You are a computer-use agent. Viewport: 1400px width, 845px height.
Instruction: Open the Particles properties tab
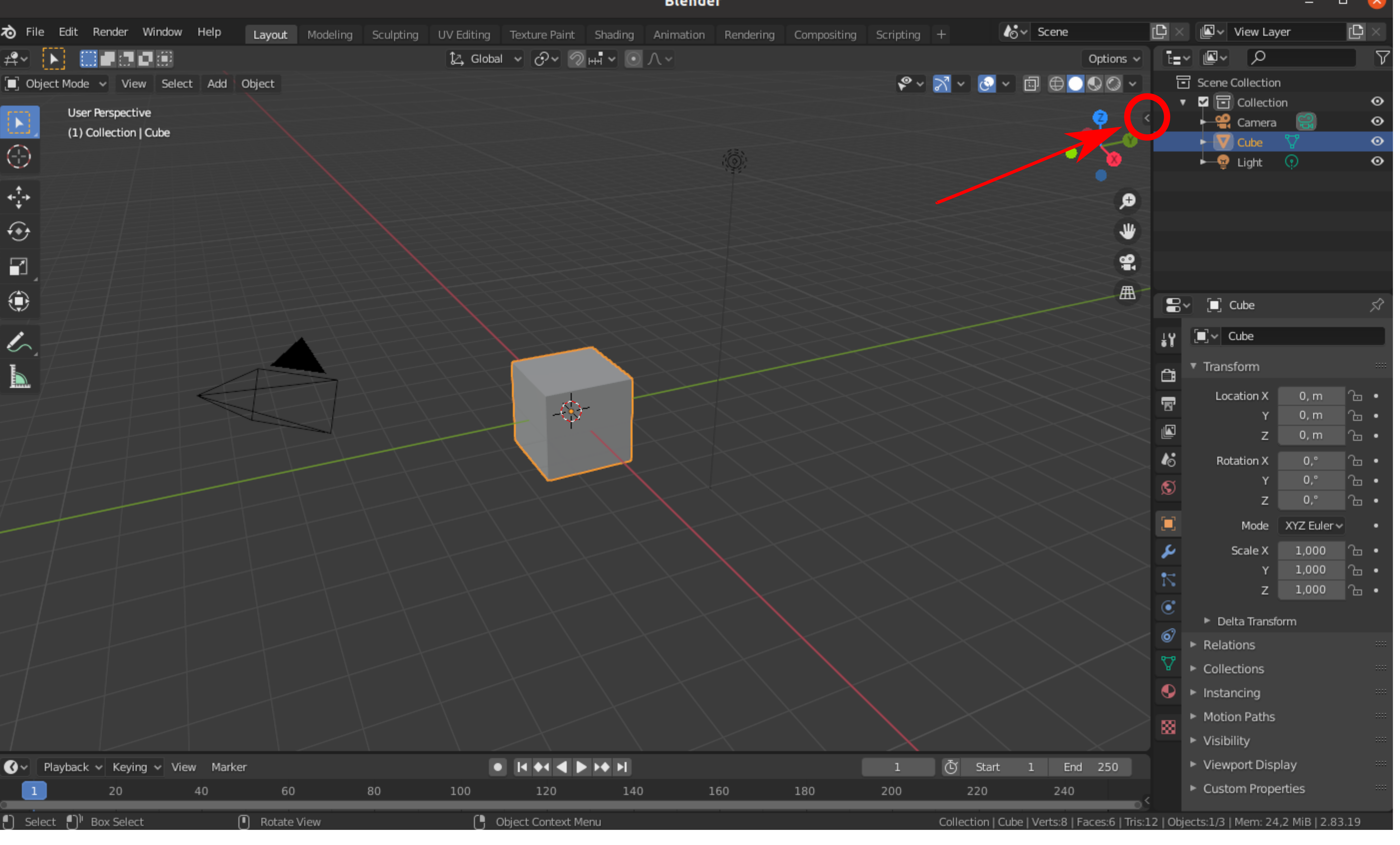coord(1168,580)
